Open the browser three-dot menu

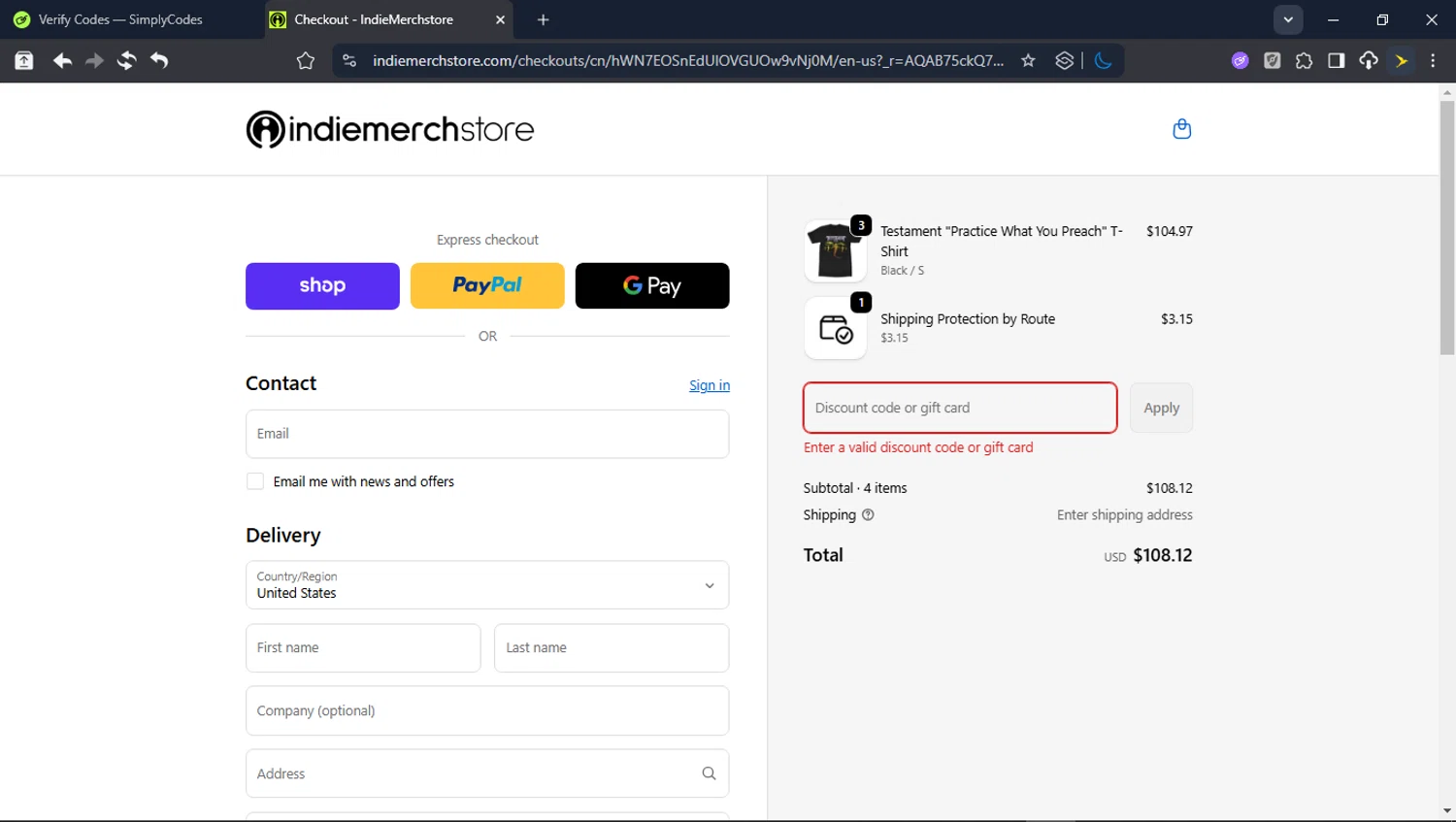pyautogui.click(x=1433, y=60)
